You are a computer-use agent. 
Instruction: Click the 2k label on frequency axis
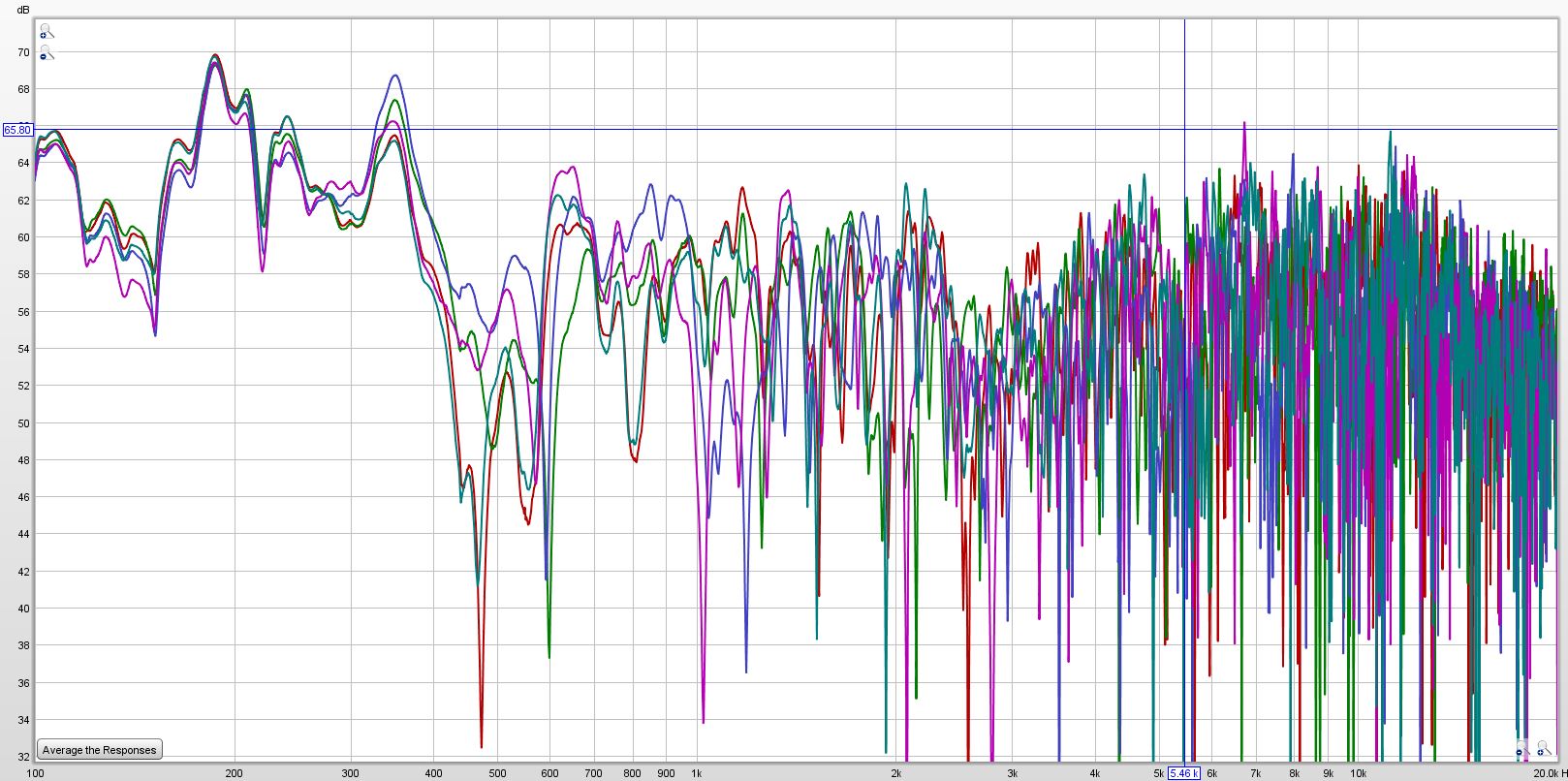[x=895, y=773]
